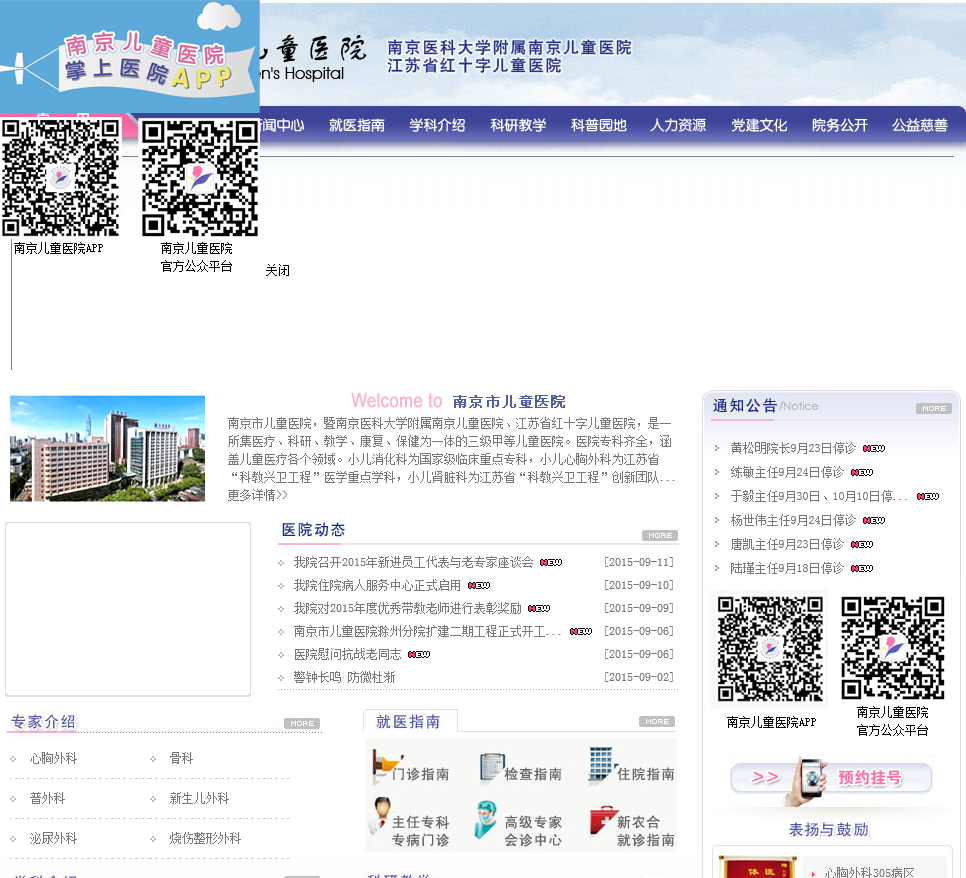Open news 我院住院病人服务中心正式启用
966x878 pixels.
[377, 585]
